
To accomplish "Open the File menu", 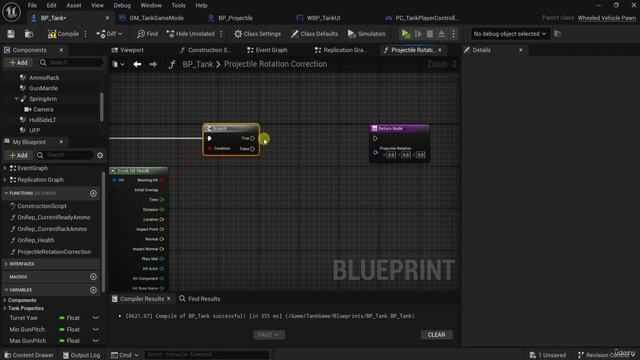I will pos(32,5).
